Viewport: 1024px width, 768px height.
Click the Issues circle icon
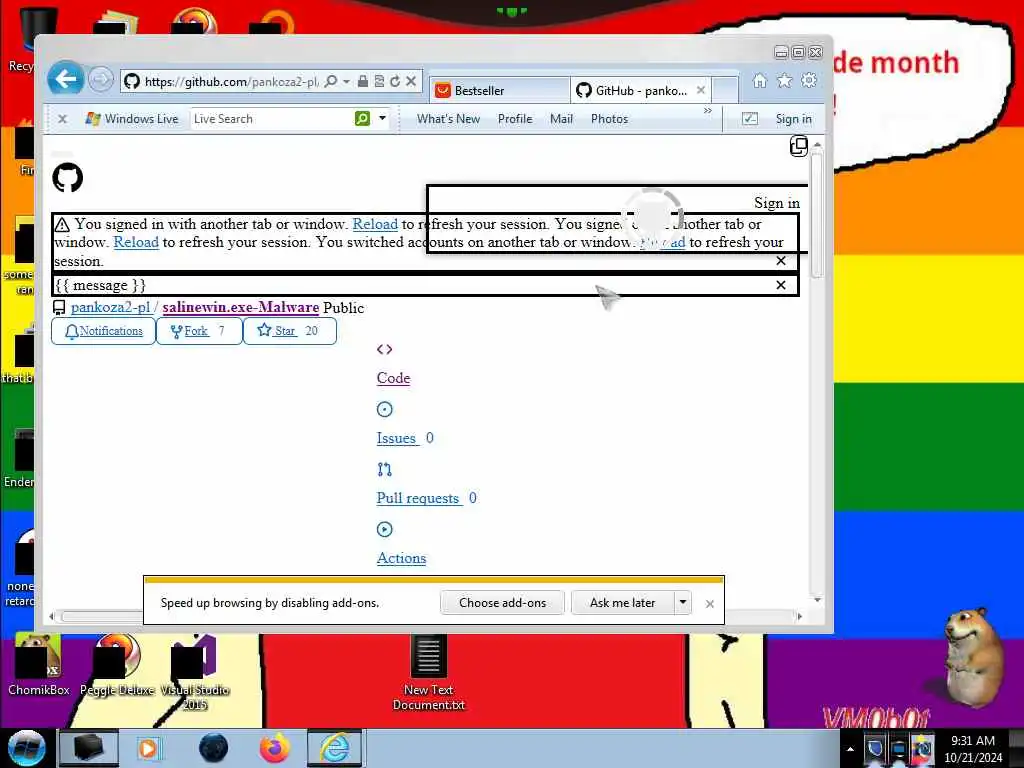385,409
